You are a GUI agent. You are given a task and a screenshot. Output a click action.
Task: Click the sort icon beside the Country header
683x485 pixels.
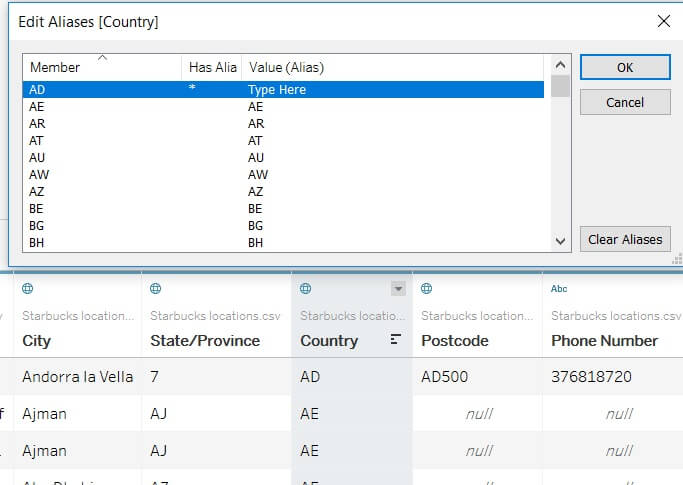[x=396, y=340]
